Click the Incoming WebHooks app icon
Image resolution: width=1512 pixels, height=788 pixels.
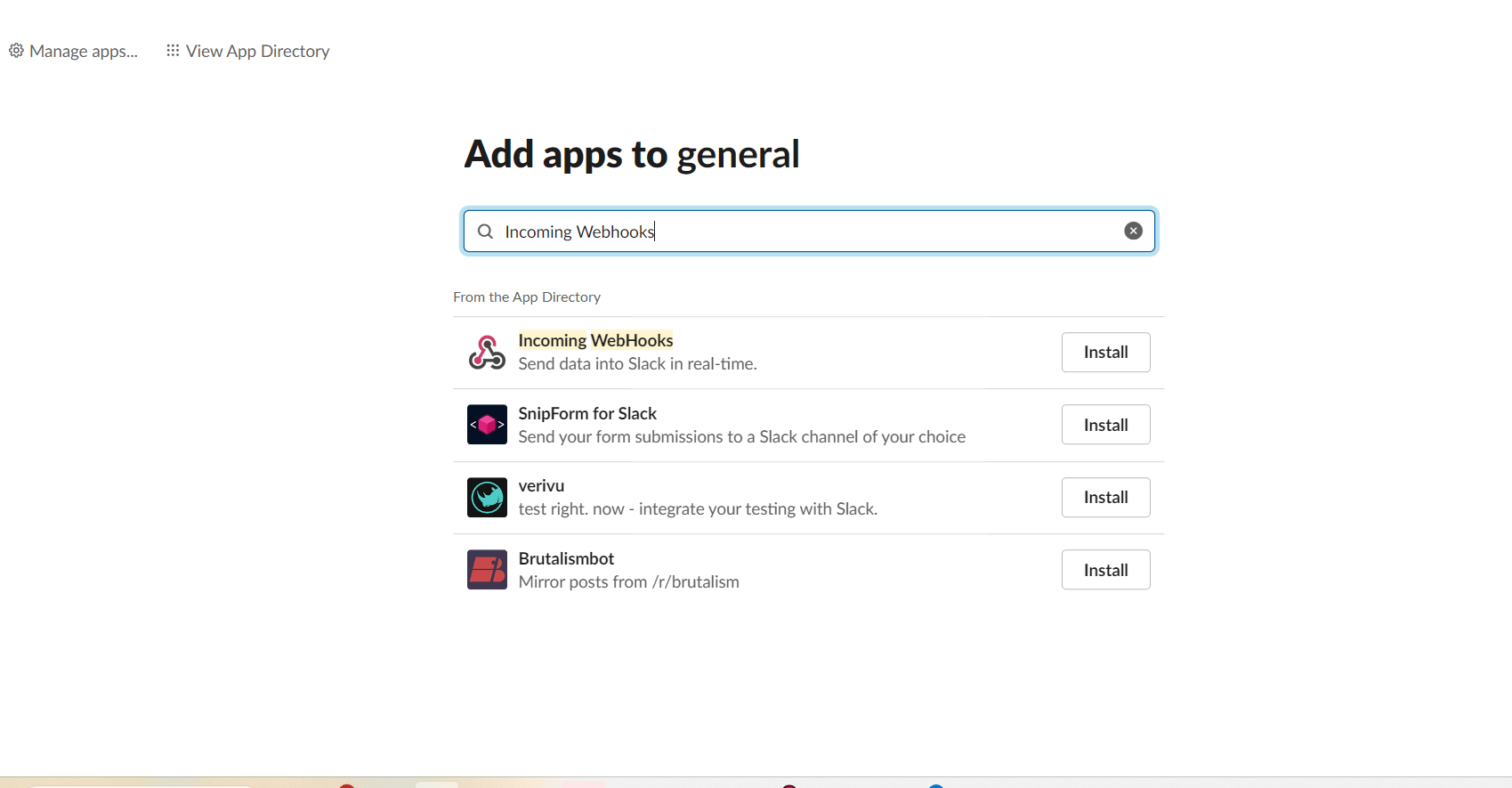pyautogui.click(x=487, y=353)
